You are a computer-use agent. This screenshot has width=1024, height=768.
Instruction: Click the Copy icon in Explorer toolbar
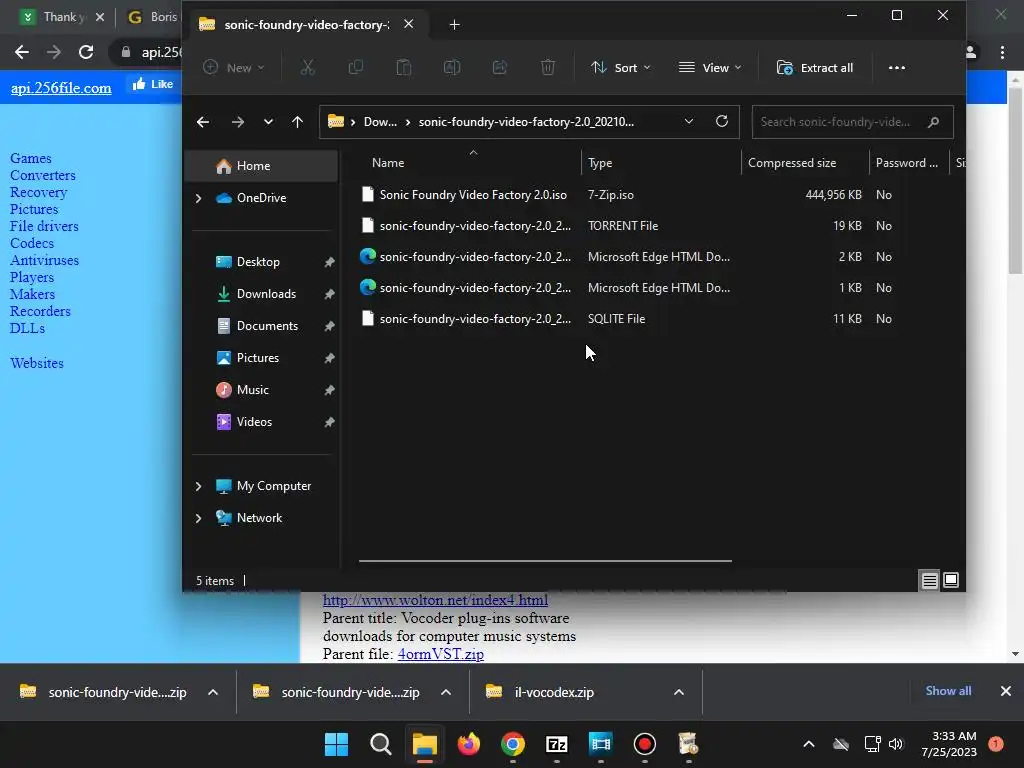[x=356, y=67]
